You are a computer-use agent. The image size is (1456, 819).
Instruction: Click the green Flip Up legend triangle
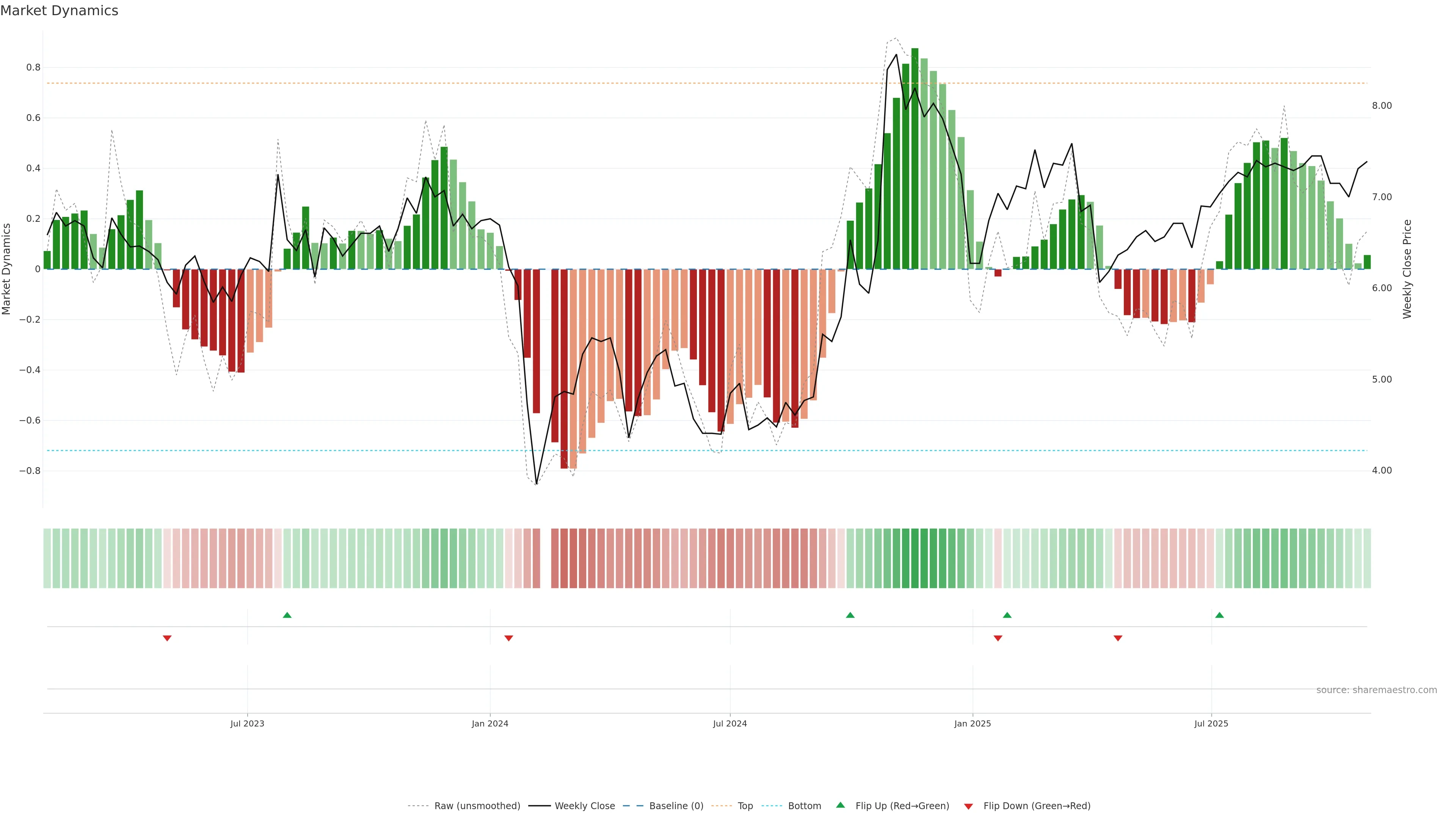click(841, 805)
